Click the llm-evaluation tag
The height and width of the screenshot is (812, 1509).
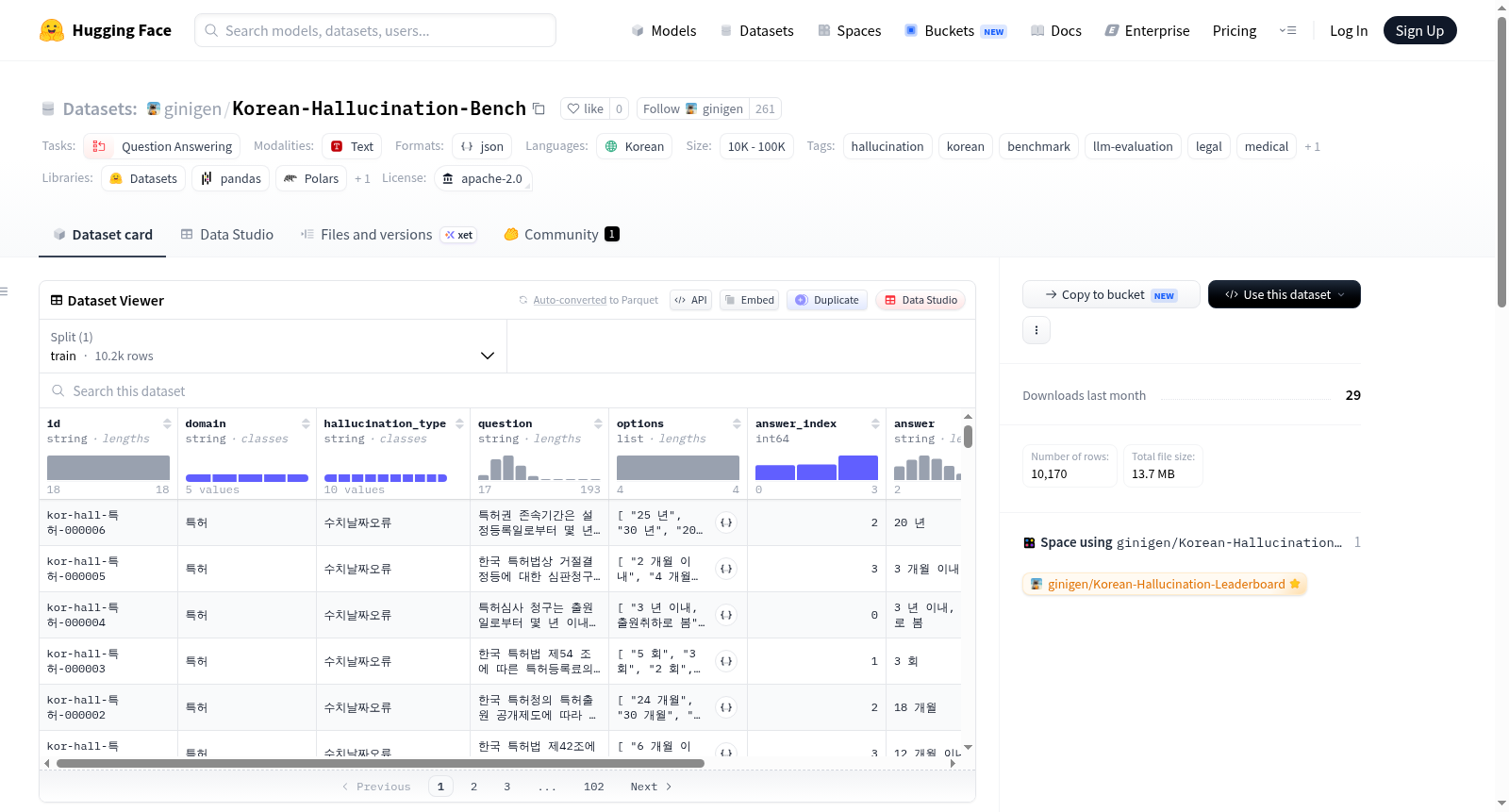click(x=1133, y=146)
